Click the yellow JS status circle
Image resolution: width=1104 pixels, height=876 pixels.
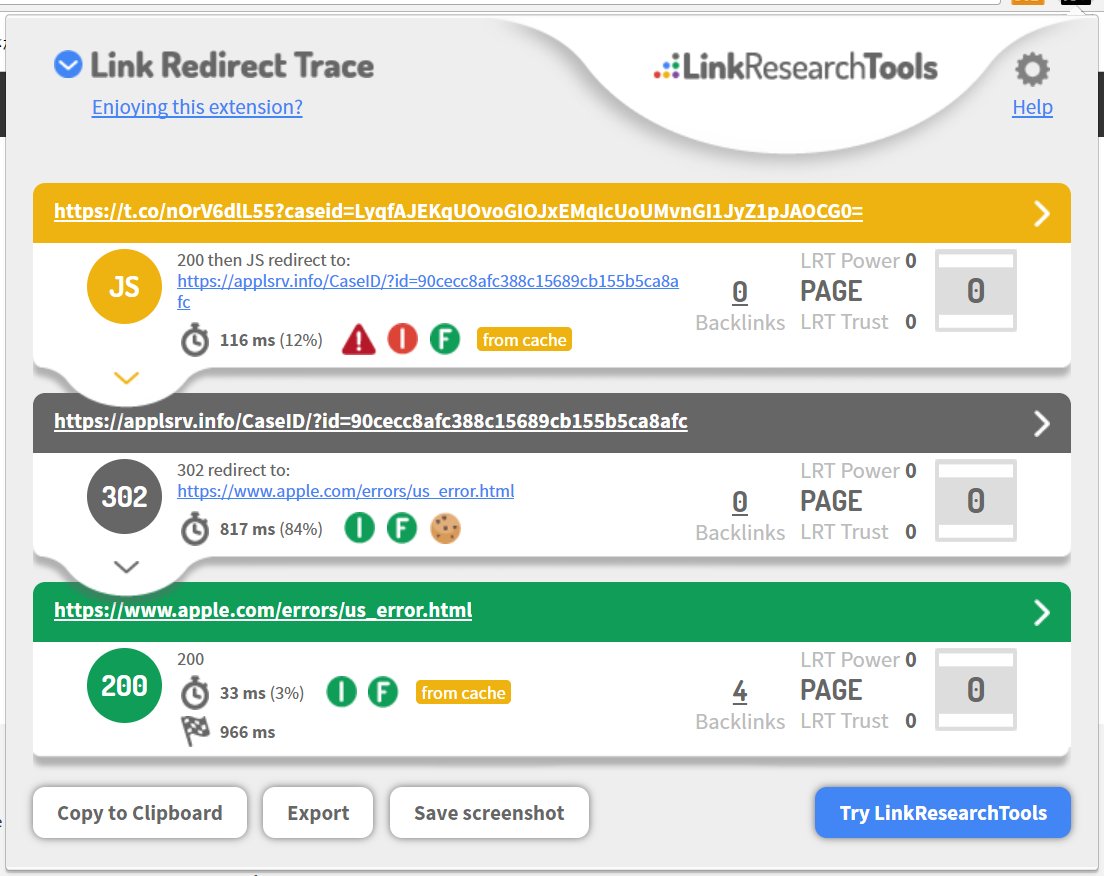(x=124, y=287)
